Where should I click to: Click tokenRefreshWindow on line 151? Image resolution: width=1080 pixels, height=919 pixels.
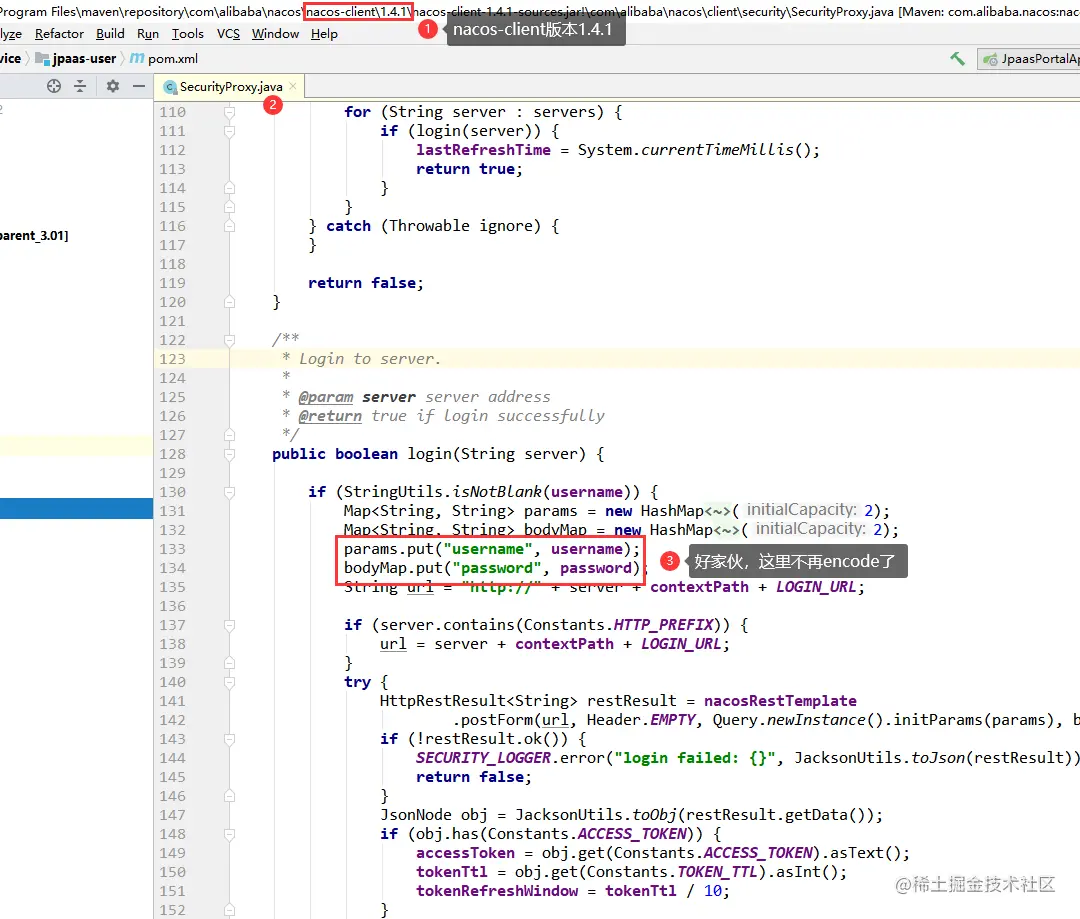(497, 891)
